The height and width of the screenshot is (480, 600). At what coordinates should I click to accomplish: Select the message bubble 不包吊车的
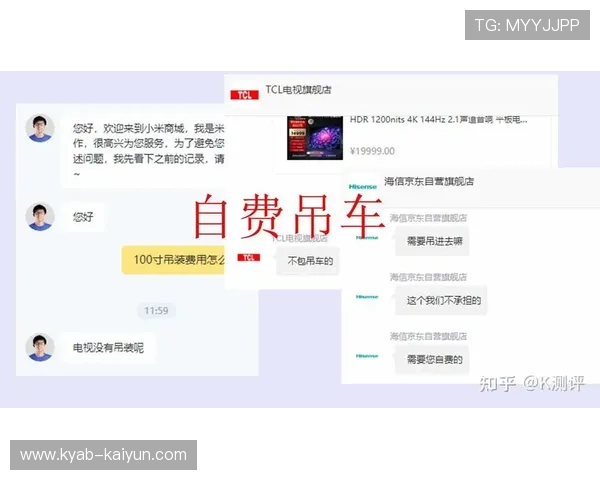[x=308, y=261]
